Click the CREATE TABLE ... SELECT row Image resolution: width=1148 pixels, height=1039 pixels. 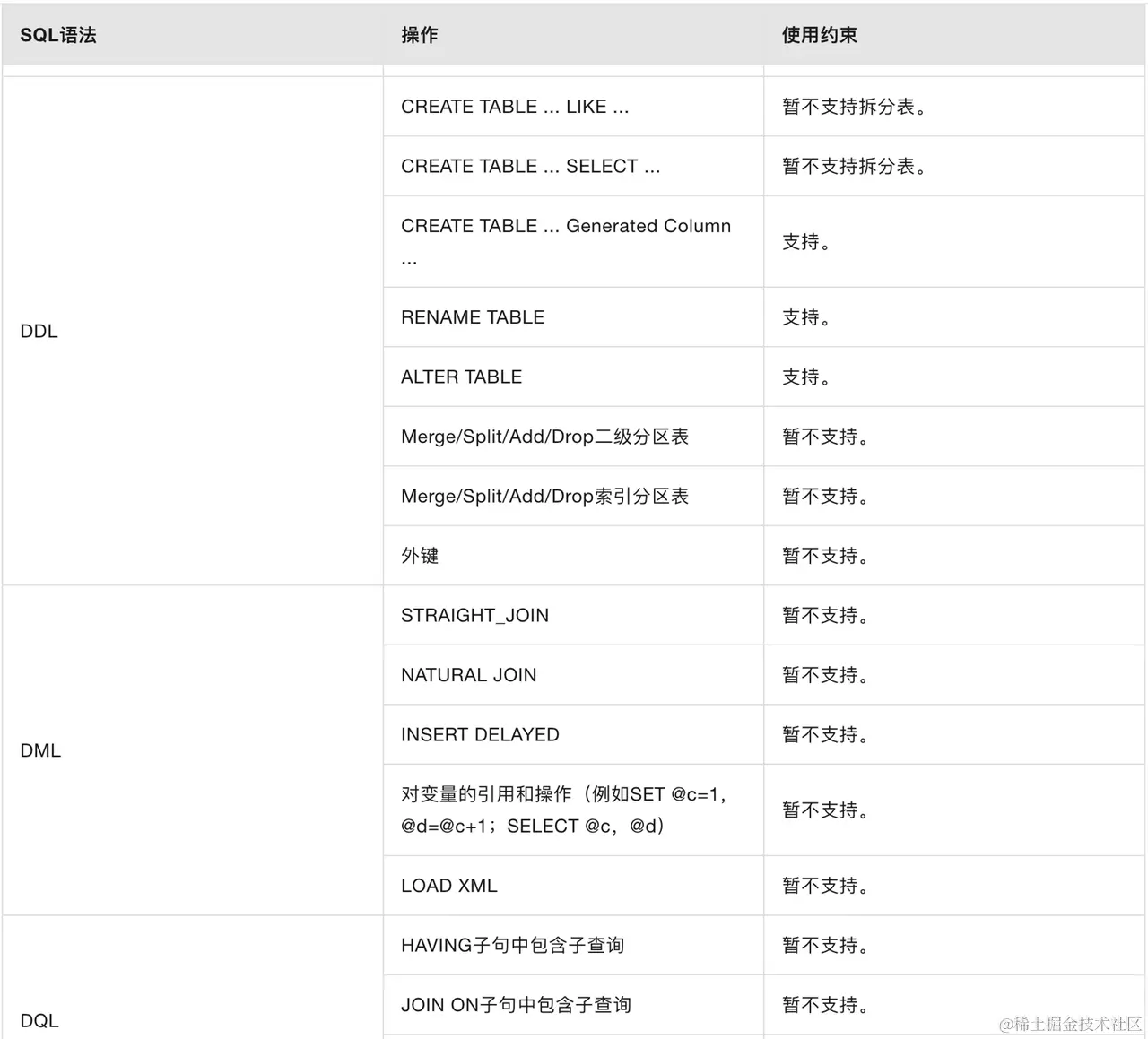(530, 166)
